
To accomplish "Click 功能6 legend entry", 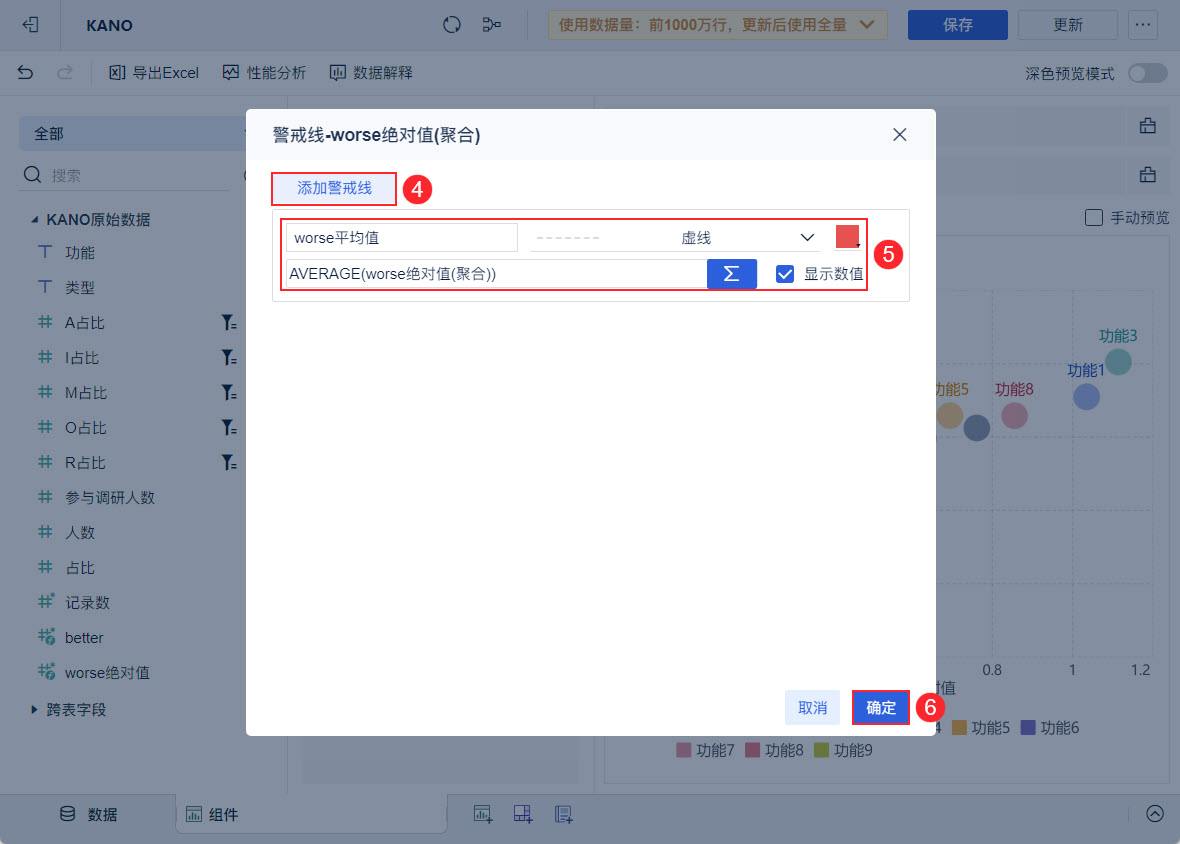I will pos(1050,727).
